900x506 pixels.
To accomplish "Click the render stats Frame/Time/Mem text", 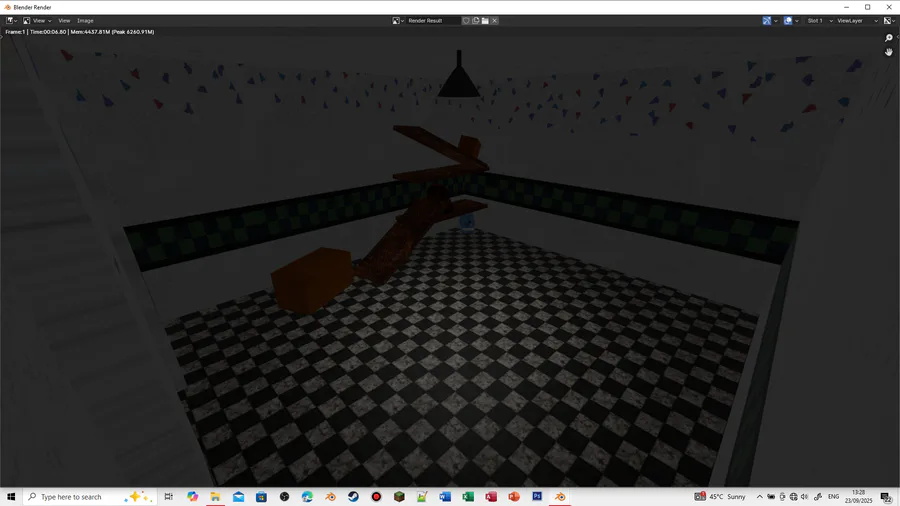I will (80, 32).
